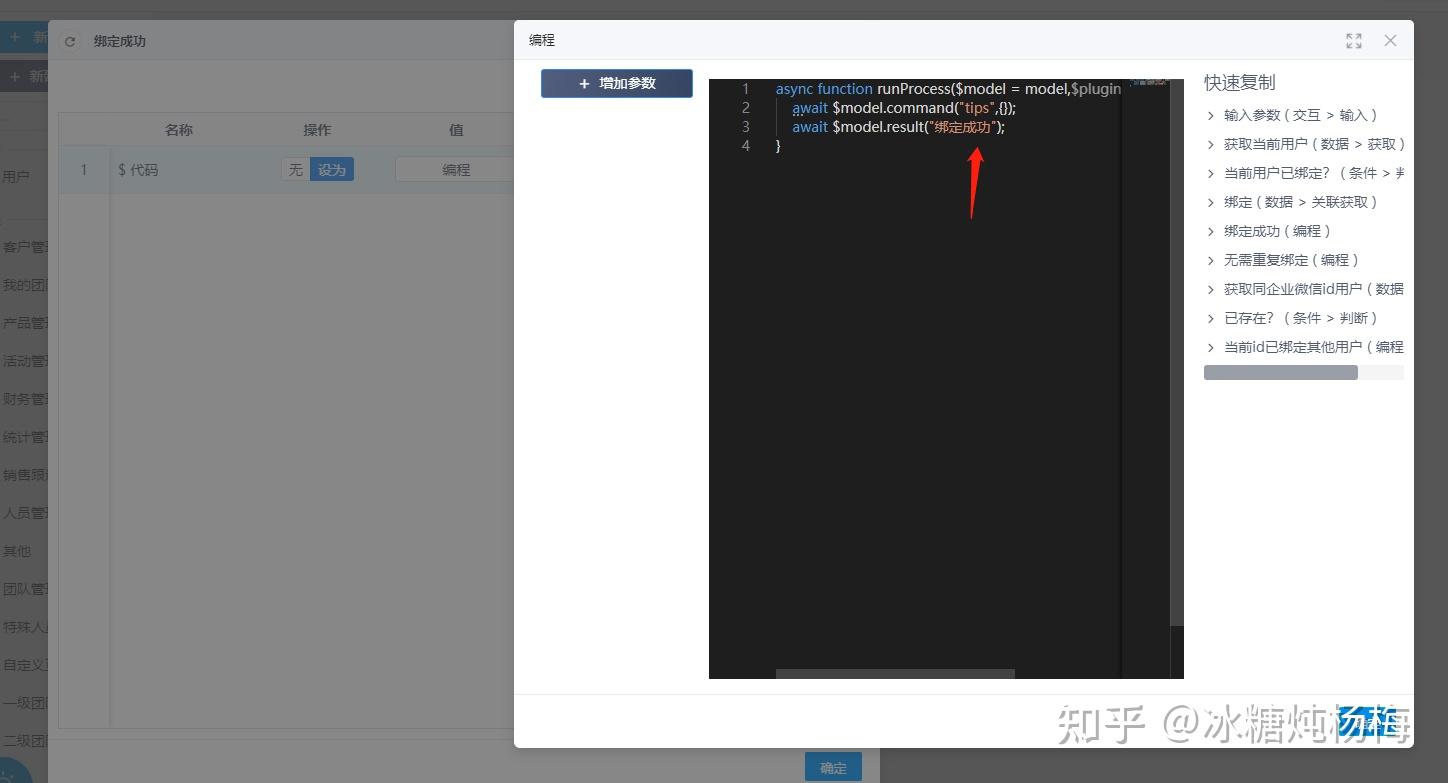Click the refresh icon beside 绑定成功
The width and height of the screenshot is (1448, 783).
tap(70, 42)
